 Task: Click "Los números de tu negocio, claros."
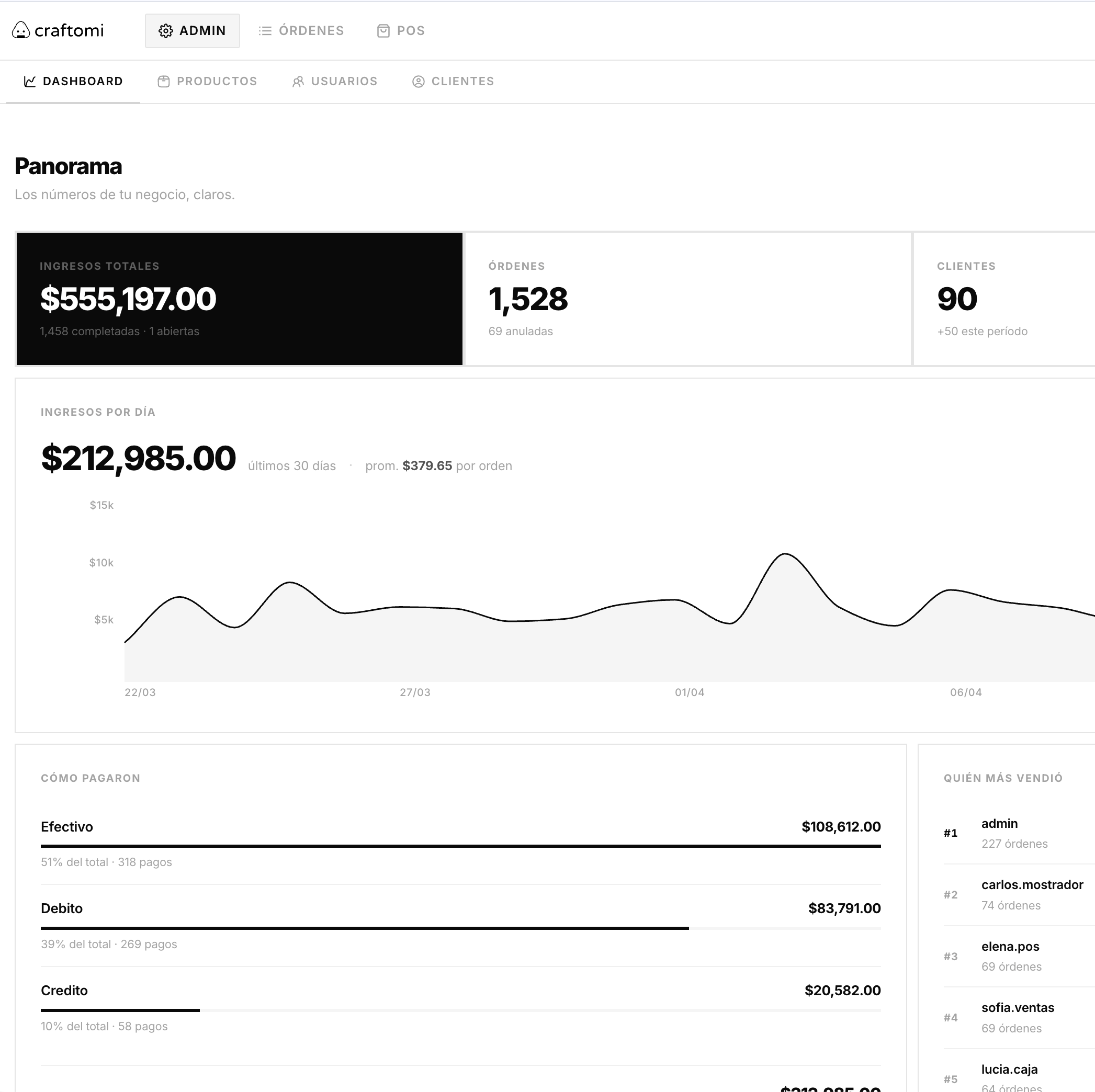pos(125,195)
